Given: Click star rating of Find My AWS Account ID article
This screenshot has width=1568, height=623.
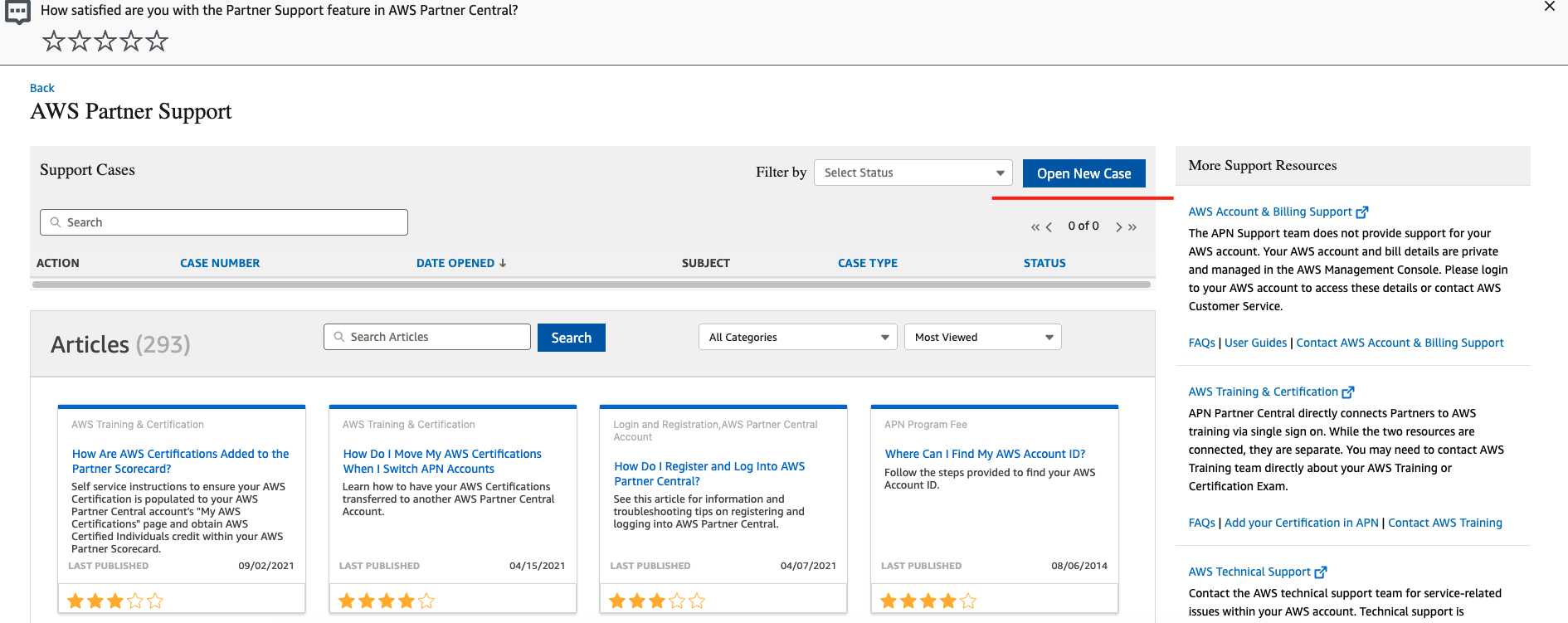Looking at the screenshot, I should 928,601.
